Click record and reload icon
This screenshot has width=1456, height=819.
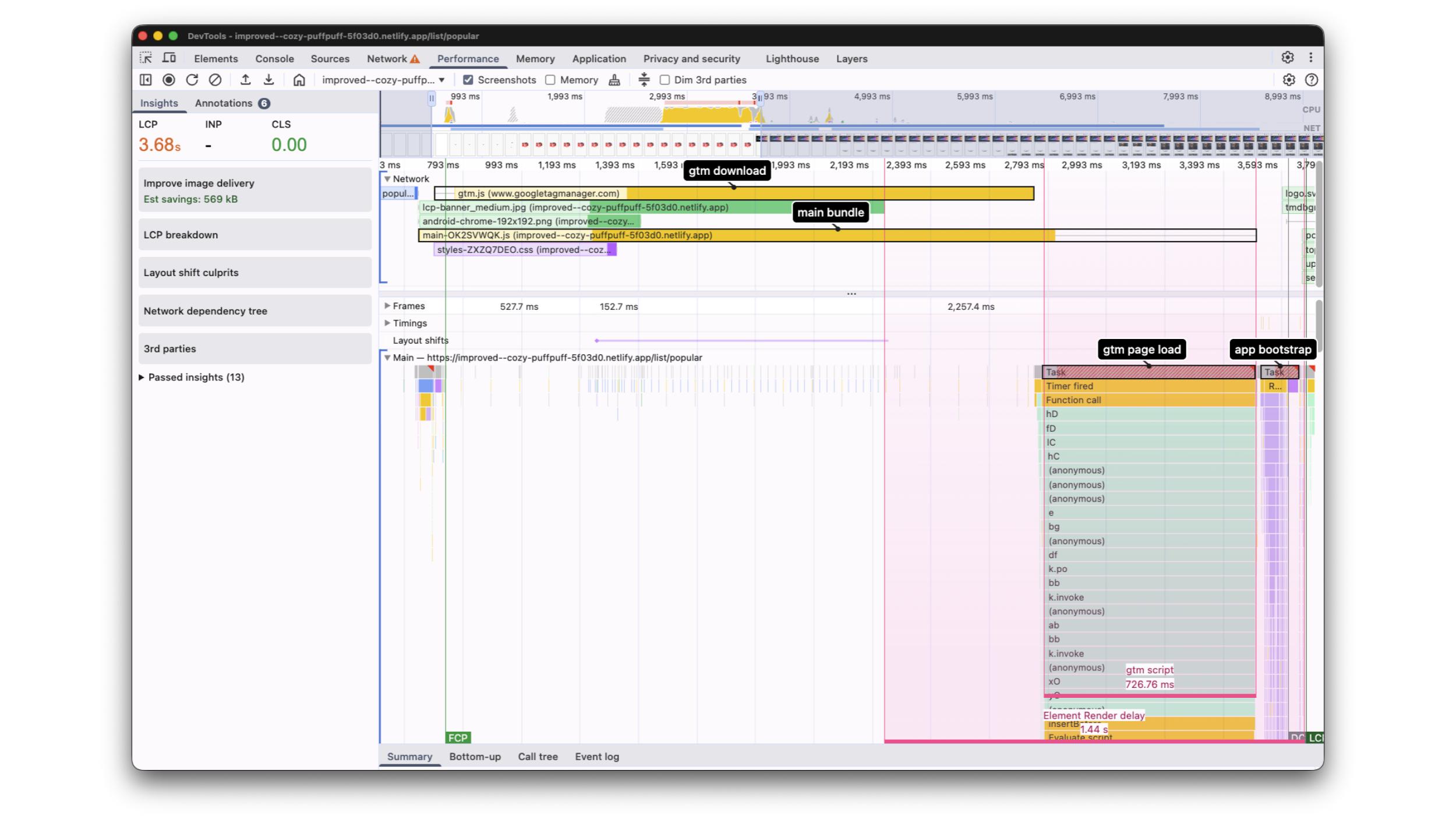tap(192, 80)
